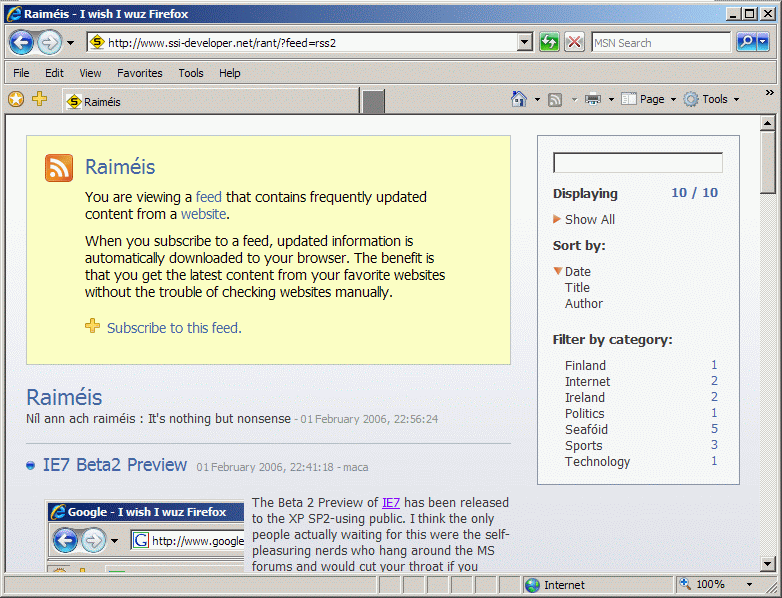Click the '10 / 10' displaying count
782x598 pixels.
point(694,193)
